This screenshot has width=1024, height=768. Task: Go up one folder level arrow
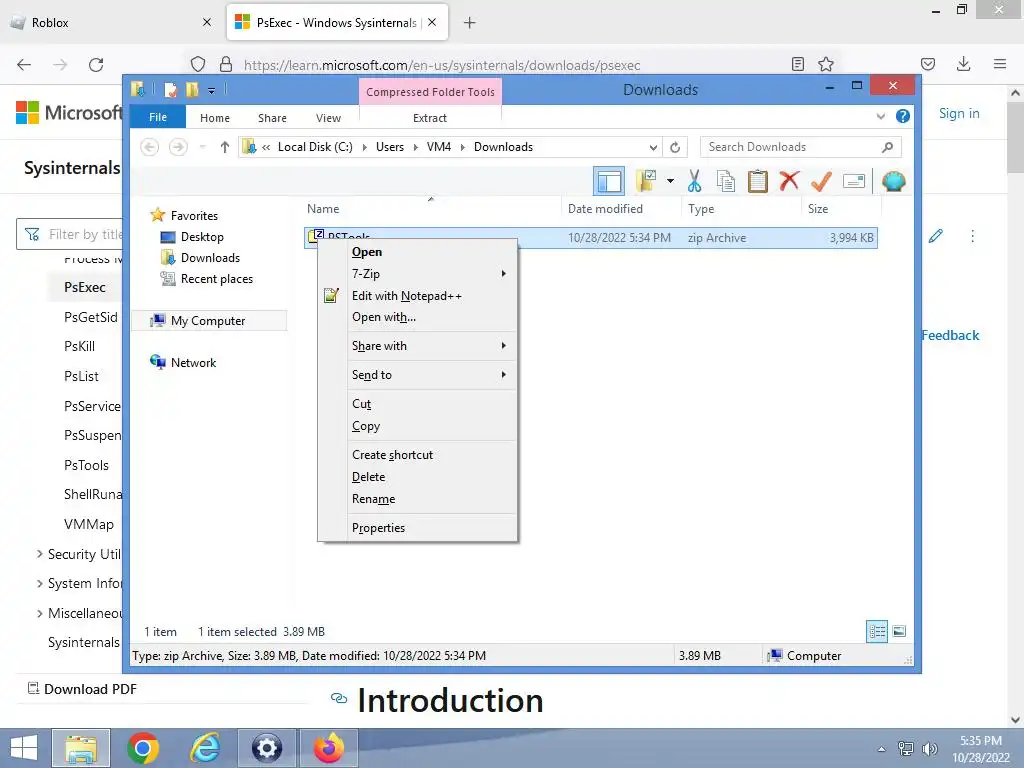225,147
